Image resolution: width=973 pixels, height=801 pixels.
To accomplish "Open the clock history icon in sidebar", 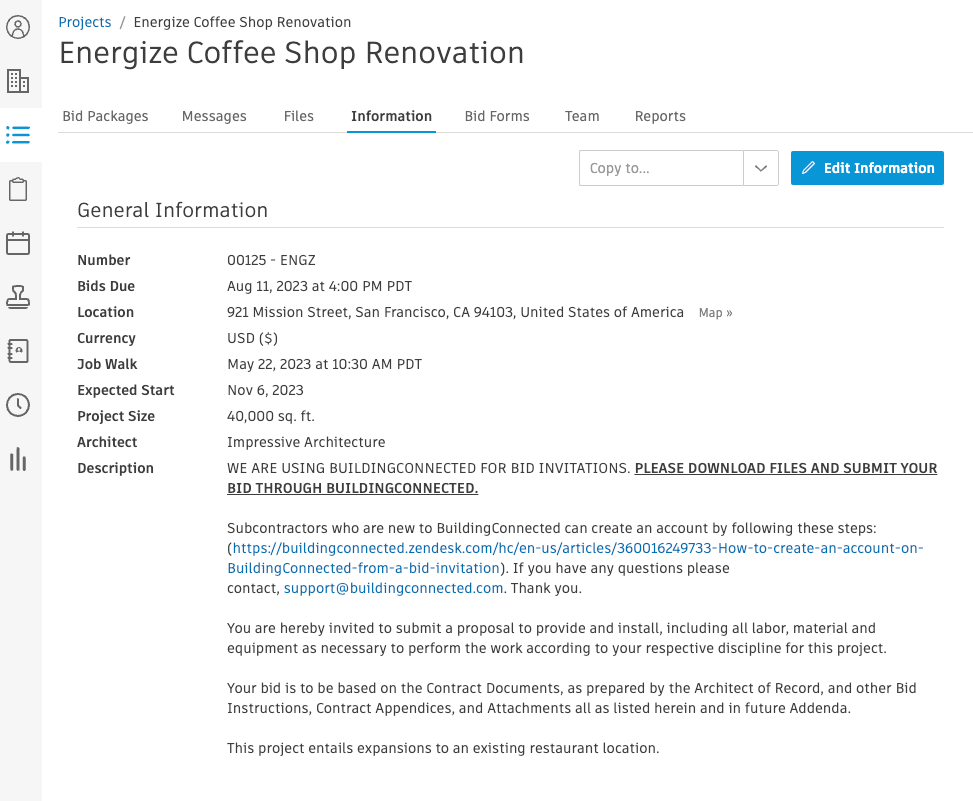I will click(x=18, y=405).
